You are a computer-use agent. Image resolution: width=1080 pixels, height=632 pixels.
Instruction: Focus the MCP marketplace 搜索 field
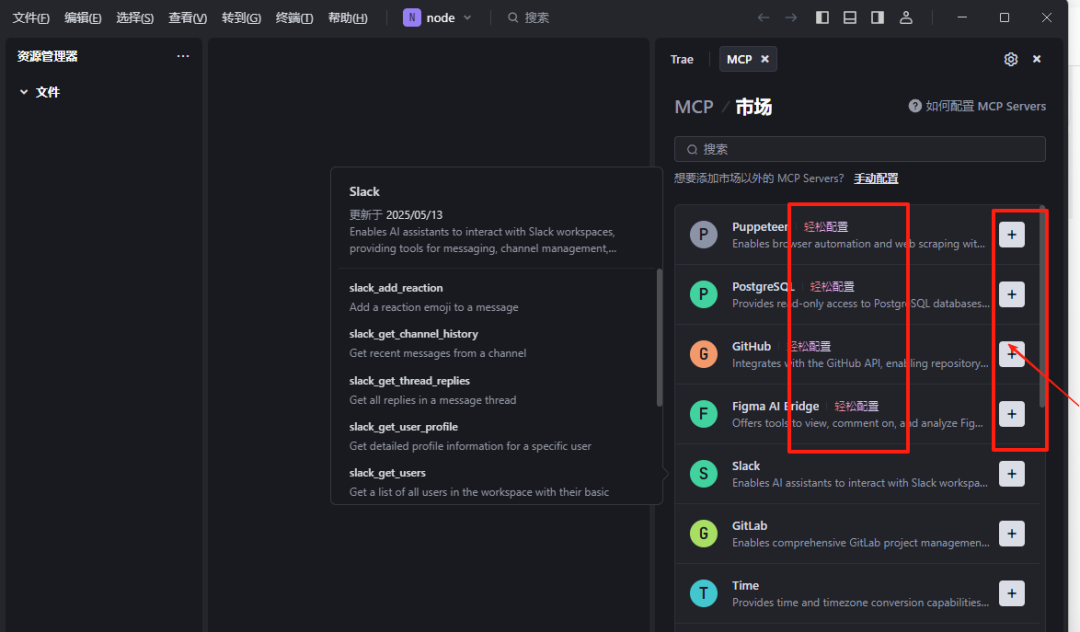(x=860, y=149)
